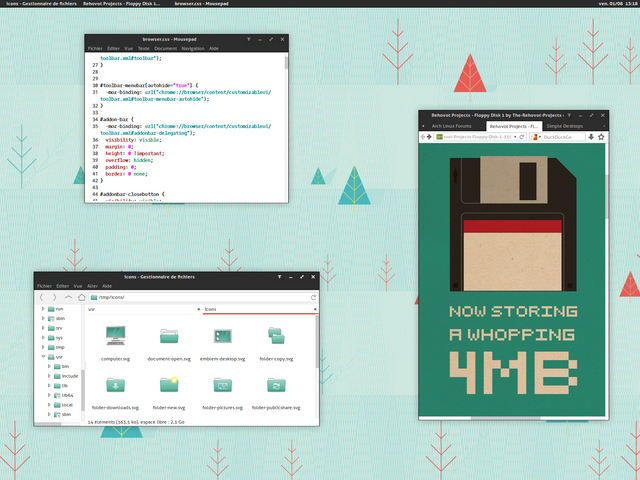The height and width of the screenshot is (480, 640).
Task: Click the clock in the top panel
Action: pos(617,4)
